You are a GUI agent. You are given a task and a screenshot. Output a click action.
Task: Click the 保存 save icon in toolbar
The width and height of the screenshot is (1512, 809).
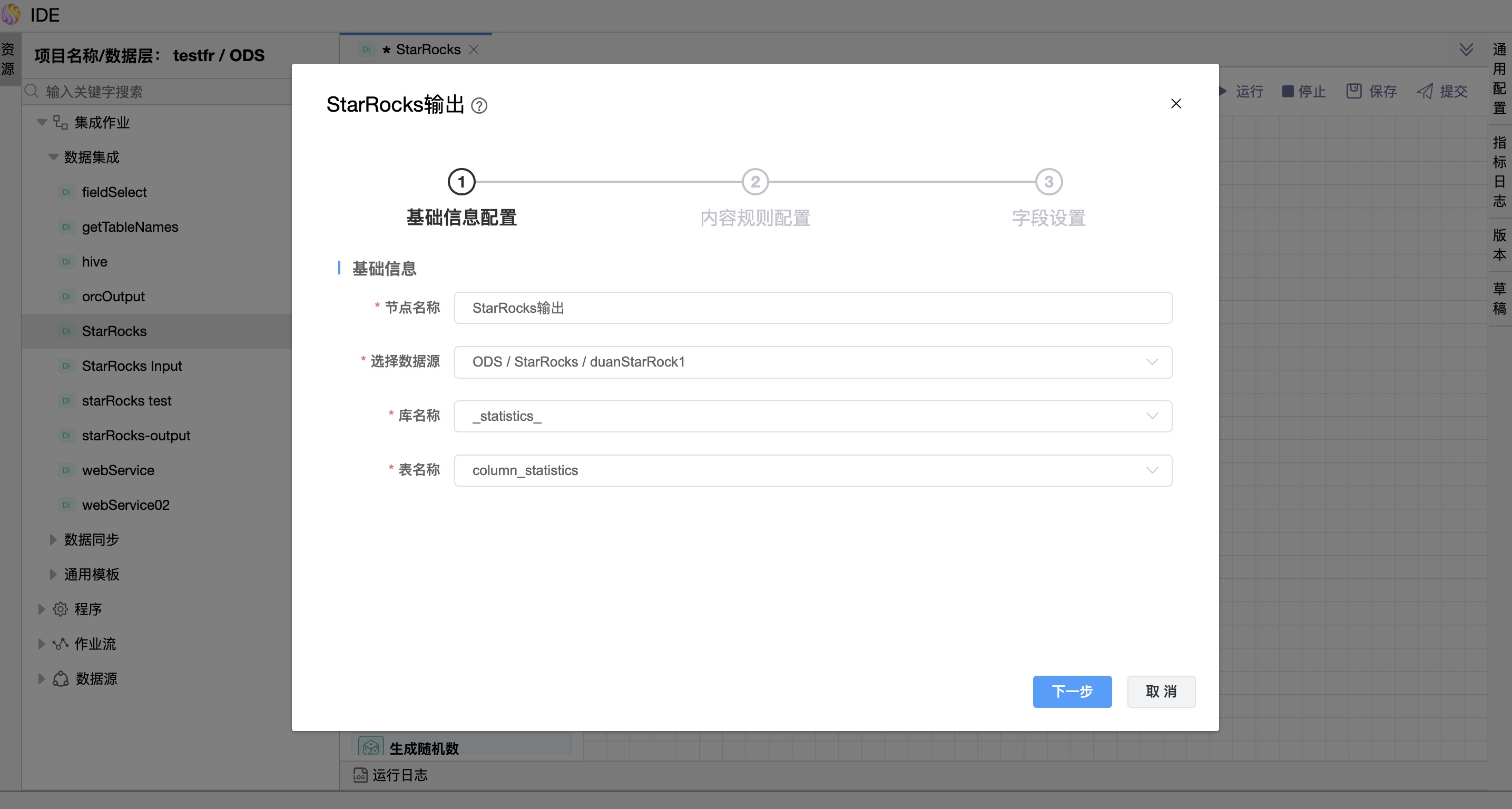tap(1353, 91)
